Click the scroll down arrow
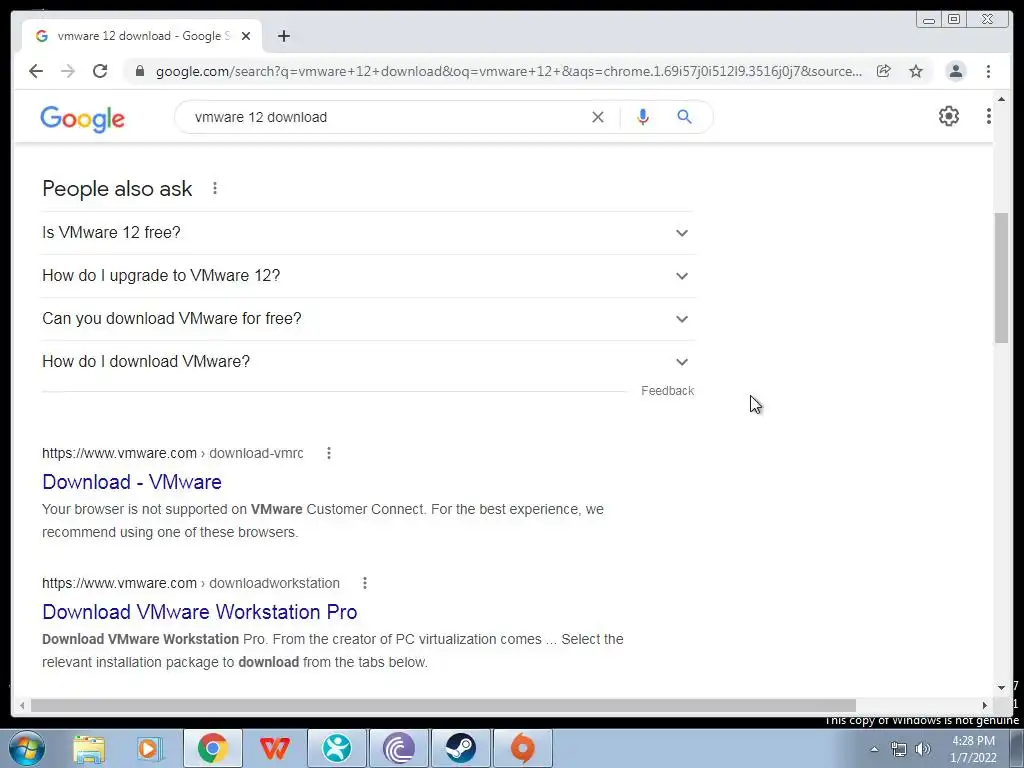 pos(1001,687)
